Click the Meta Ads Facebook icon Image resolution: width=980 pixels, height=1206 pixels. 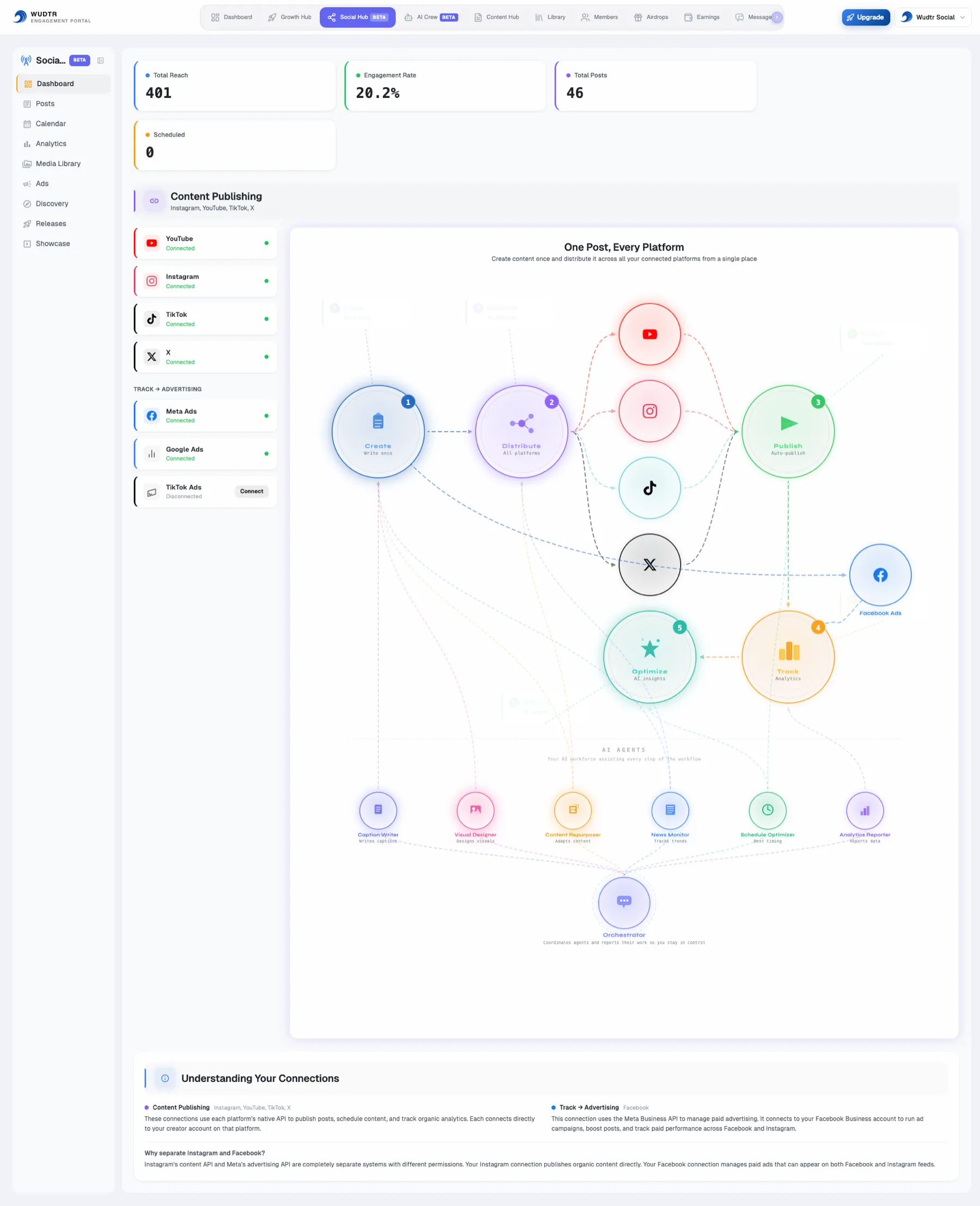click(x=152, y=416)
